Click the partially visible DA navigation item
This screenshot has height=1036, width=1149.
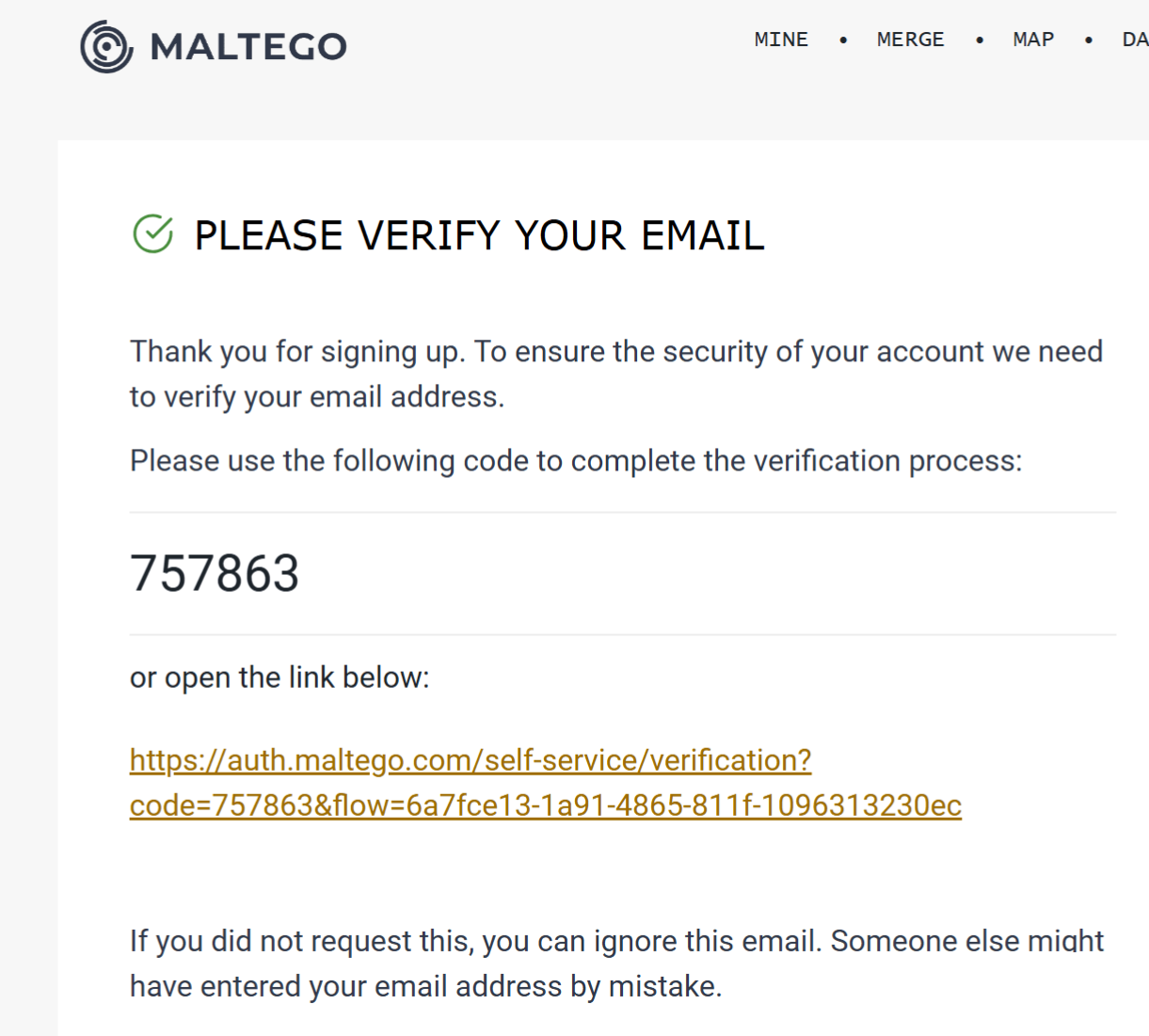[x=1135, y=40]
